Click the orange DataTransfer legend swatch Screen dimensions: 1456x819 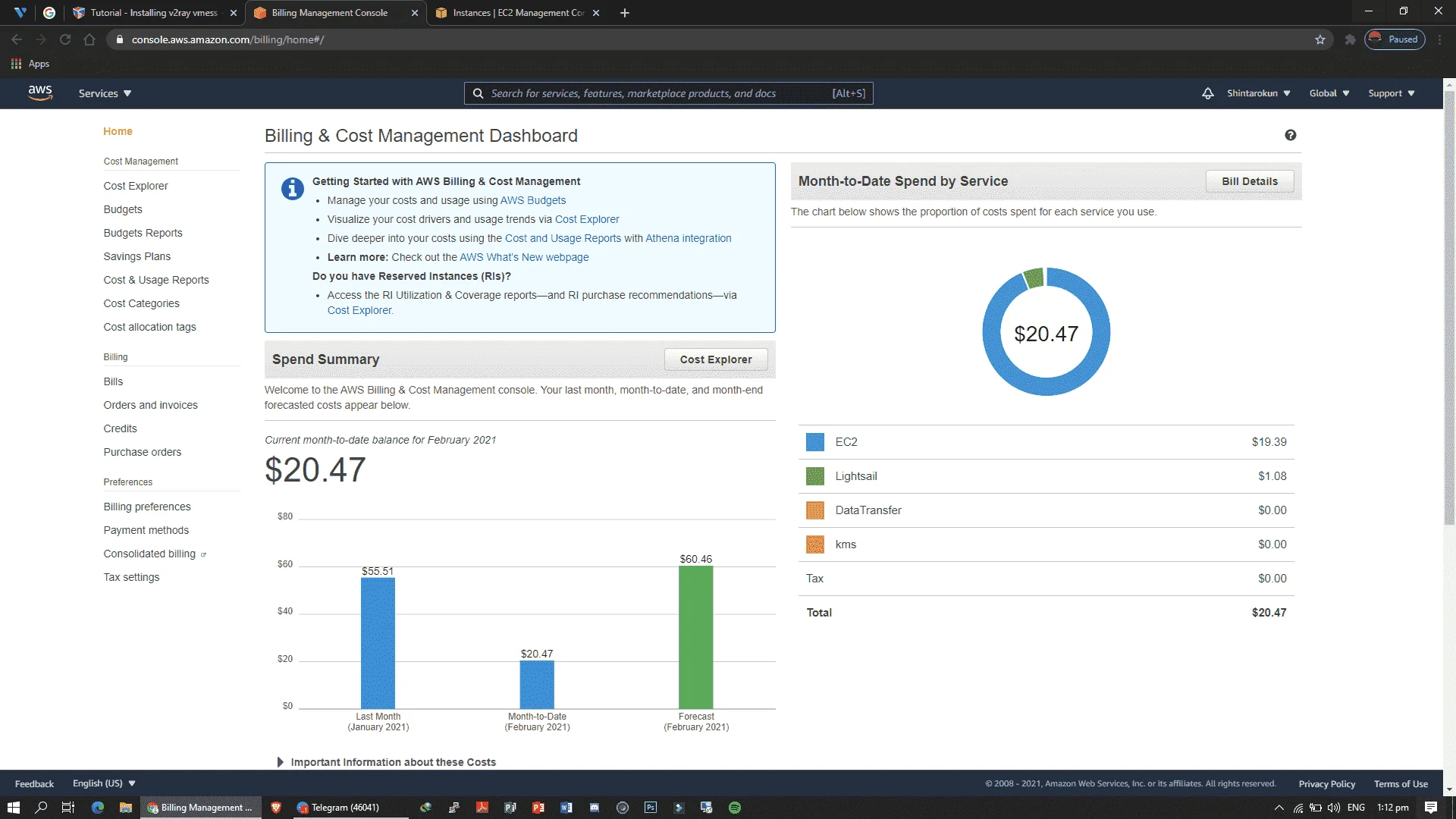pos(815,510)
